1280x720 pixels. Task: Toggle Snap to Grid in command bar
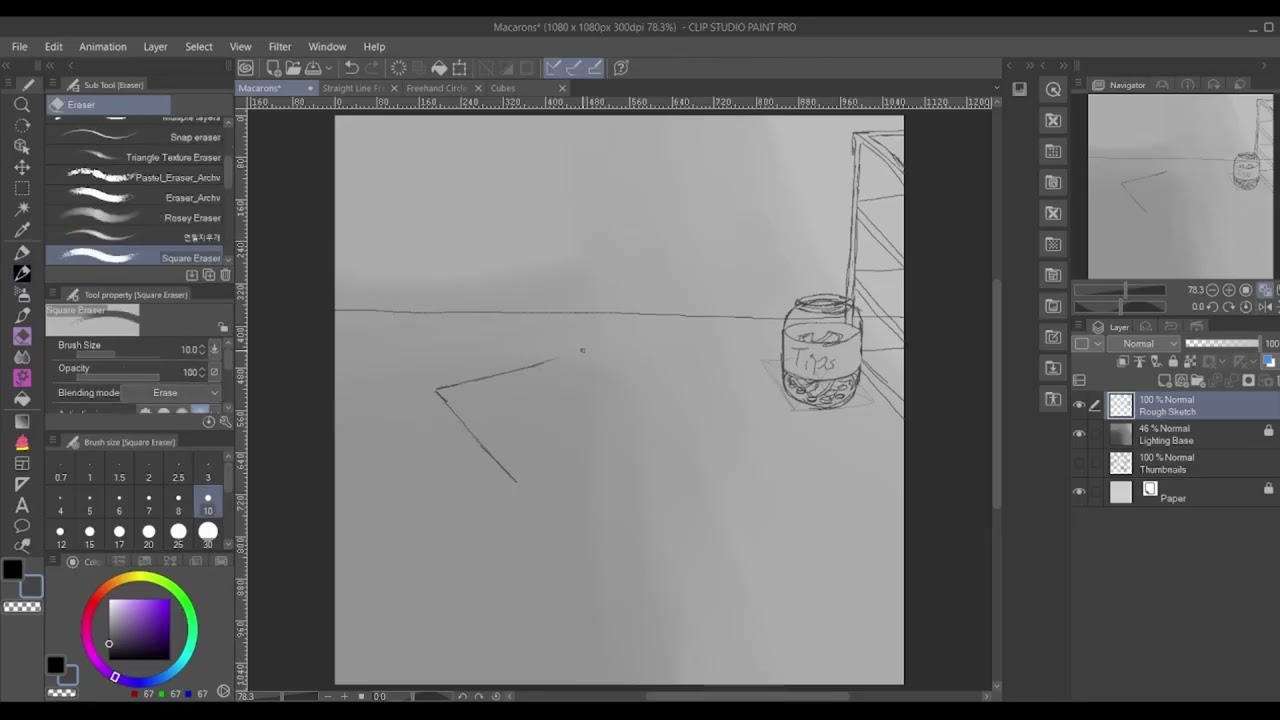pyautogui.click(x=595, y=68)
